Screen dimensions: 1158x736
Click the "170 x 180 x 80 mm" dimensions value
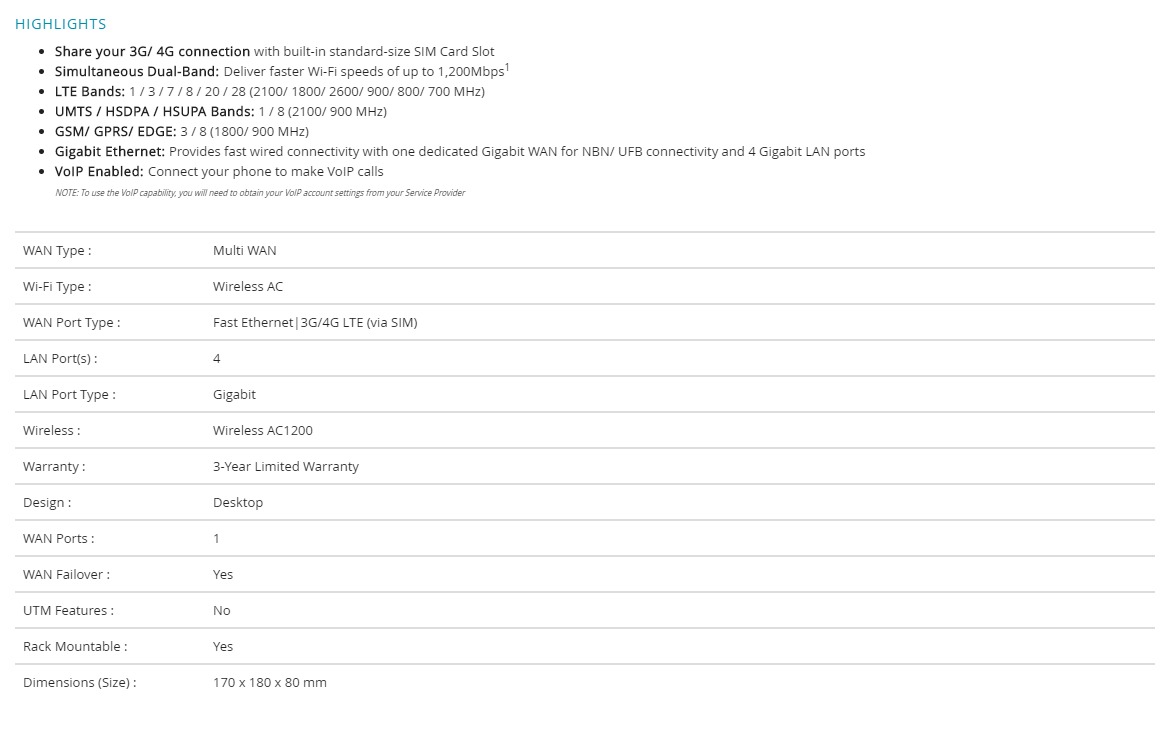point(270,683)
